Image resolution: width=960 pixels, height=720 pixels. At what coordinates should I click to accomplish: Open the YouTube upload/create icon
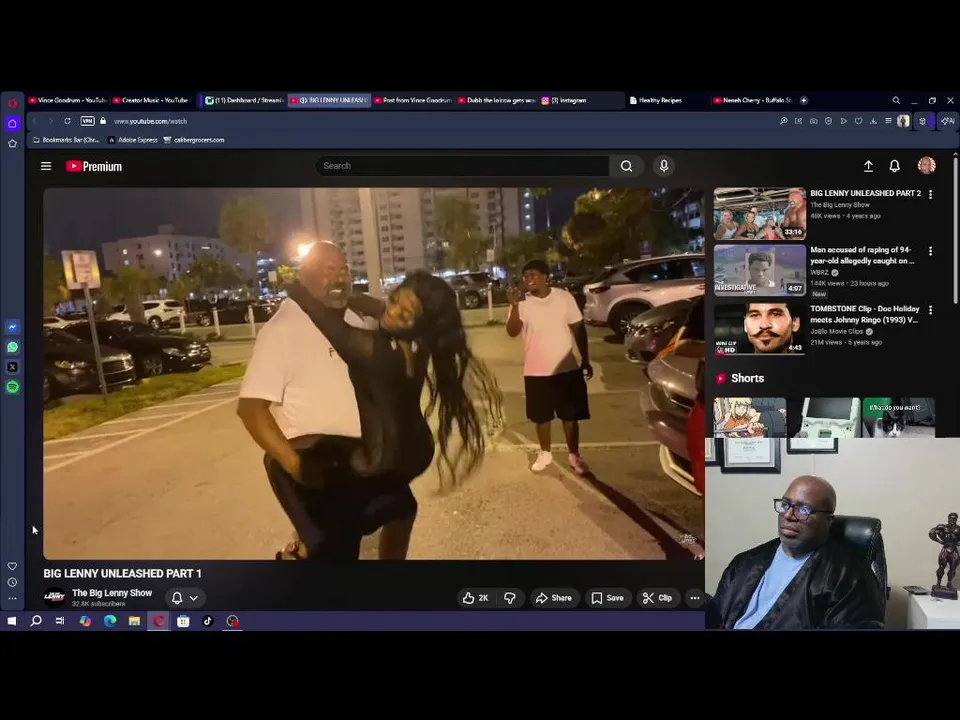pos(868,166)
